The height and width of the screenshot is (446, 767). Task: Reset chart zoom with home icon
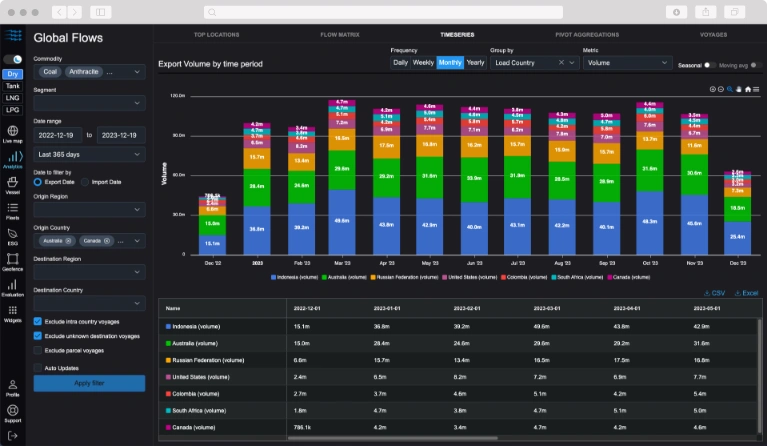pos(747,89)
